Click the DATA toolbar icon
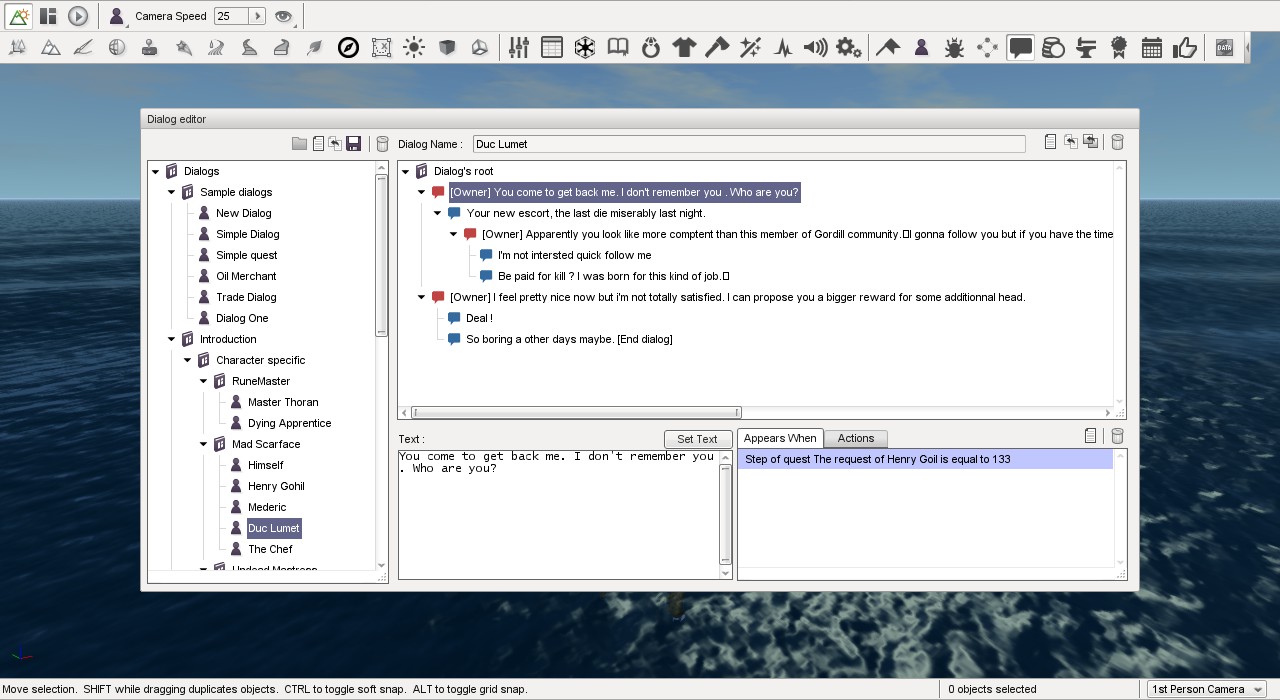 (x=1223, y=47)
